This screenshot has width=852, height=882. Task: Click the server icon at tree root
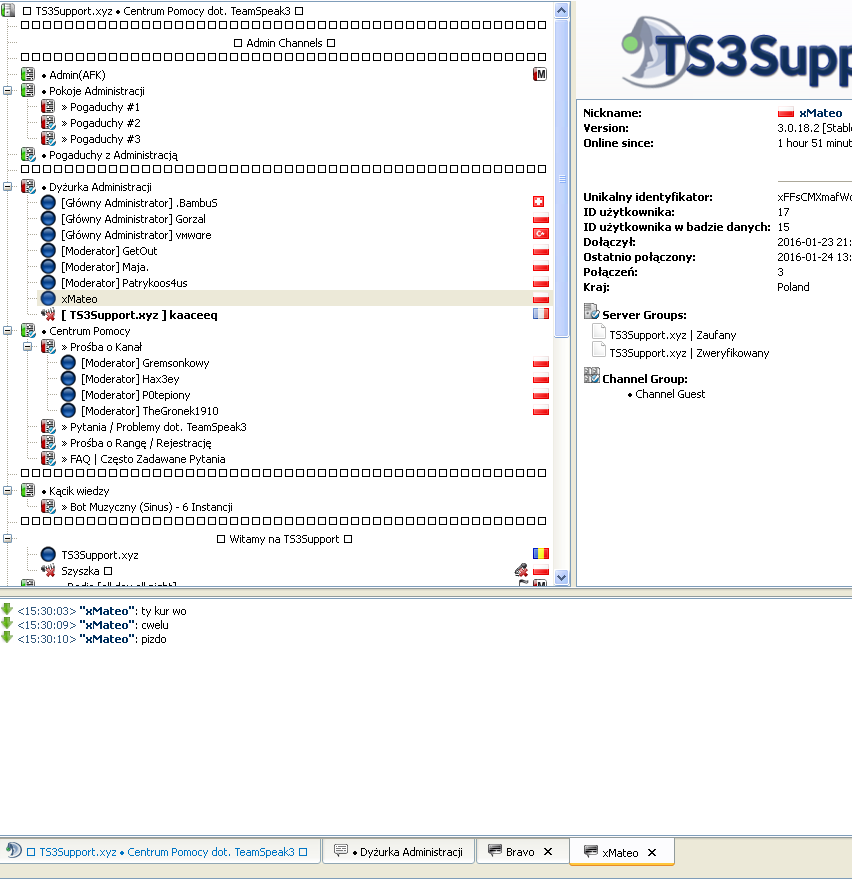[8, 10]
